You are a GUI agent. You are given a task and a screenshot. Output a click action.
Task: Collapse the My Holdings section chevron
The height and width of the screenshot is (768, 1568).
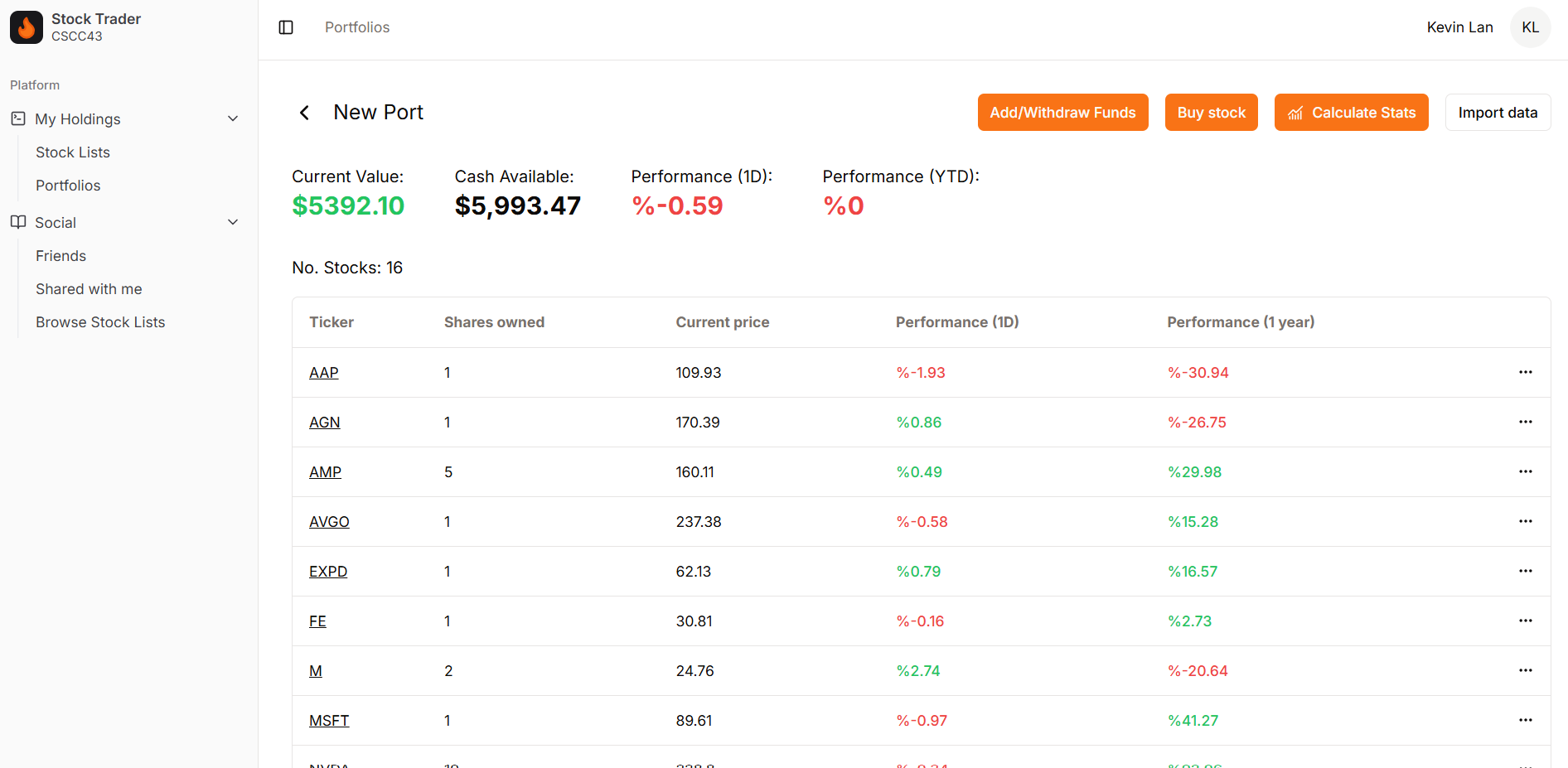pos(233,118)
